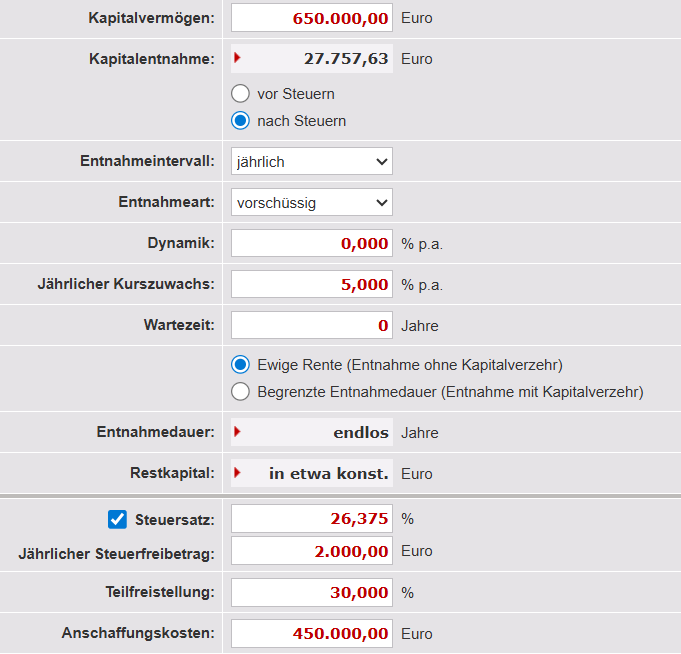This screenshot has height=654, width=681.
Task: Select the 'nach Steuern' radio option
Action: coord(240,121)
